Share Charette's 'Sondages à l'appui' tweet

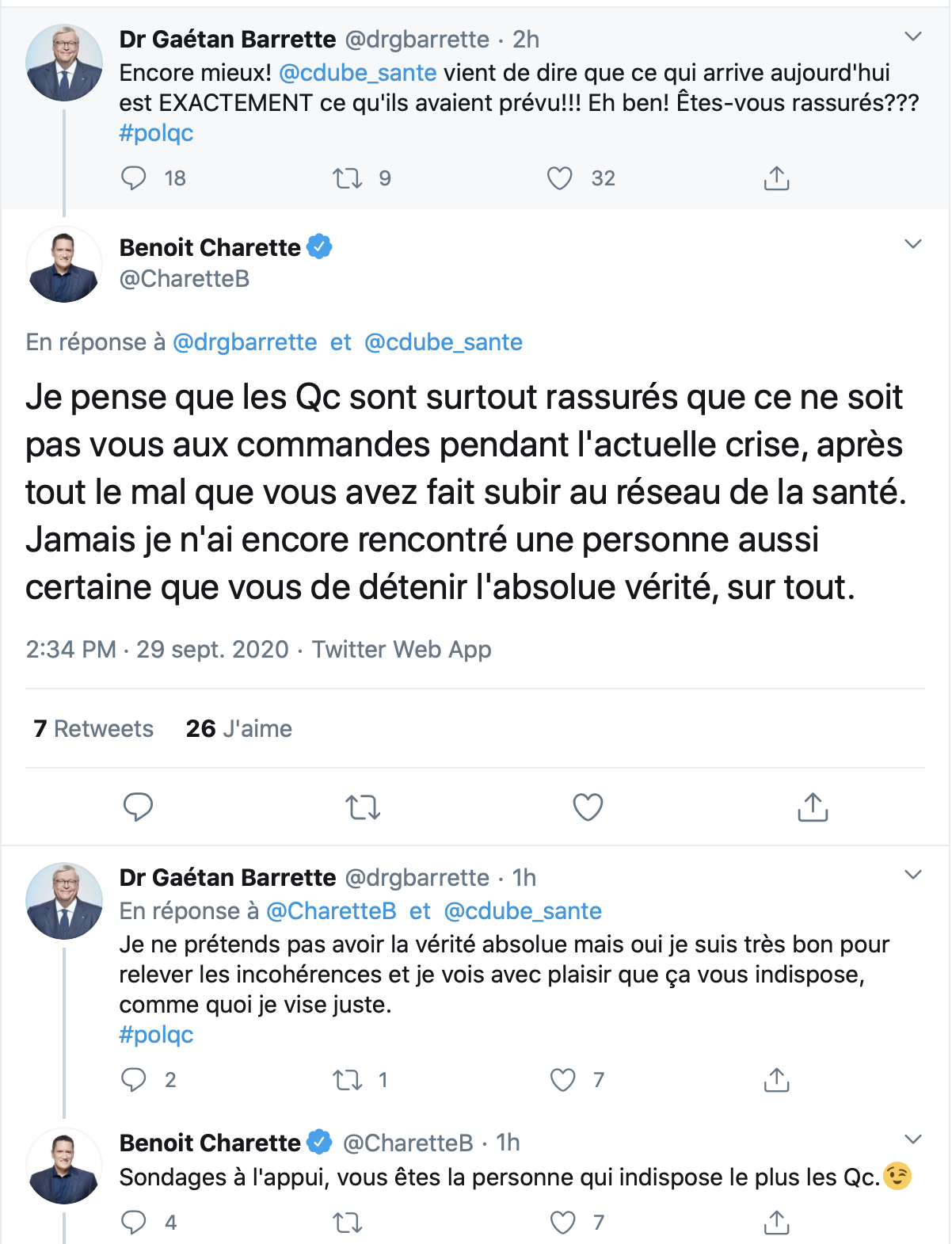coord(776,1223)
